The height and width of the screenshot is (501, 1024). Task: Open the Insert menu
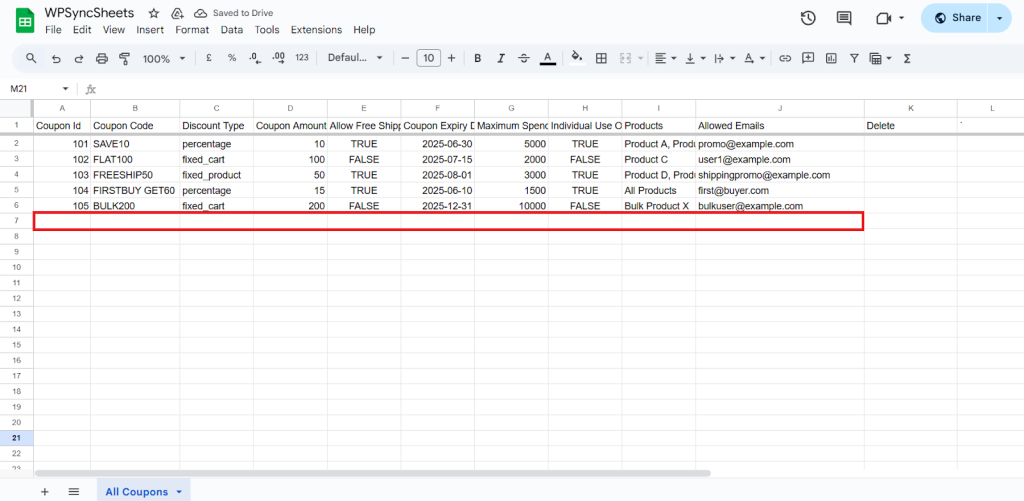click(x=150, y=29)
